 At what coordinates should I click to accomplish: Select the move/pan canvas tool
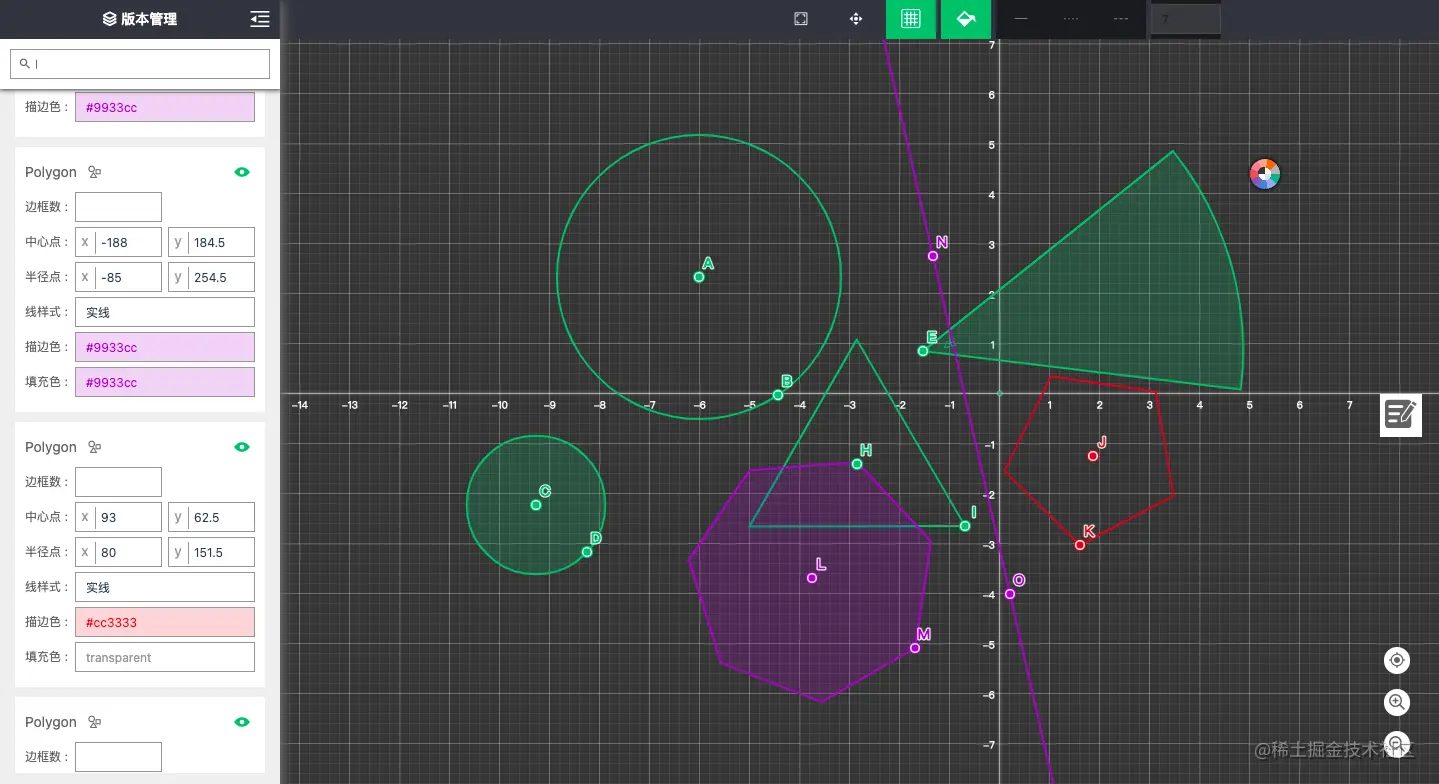[x=856, y=19]
